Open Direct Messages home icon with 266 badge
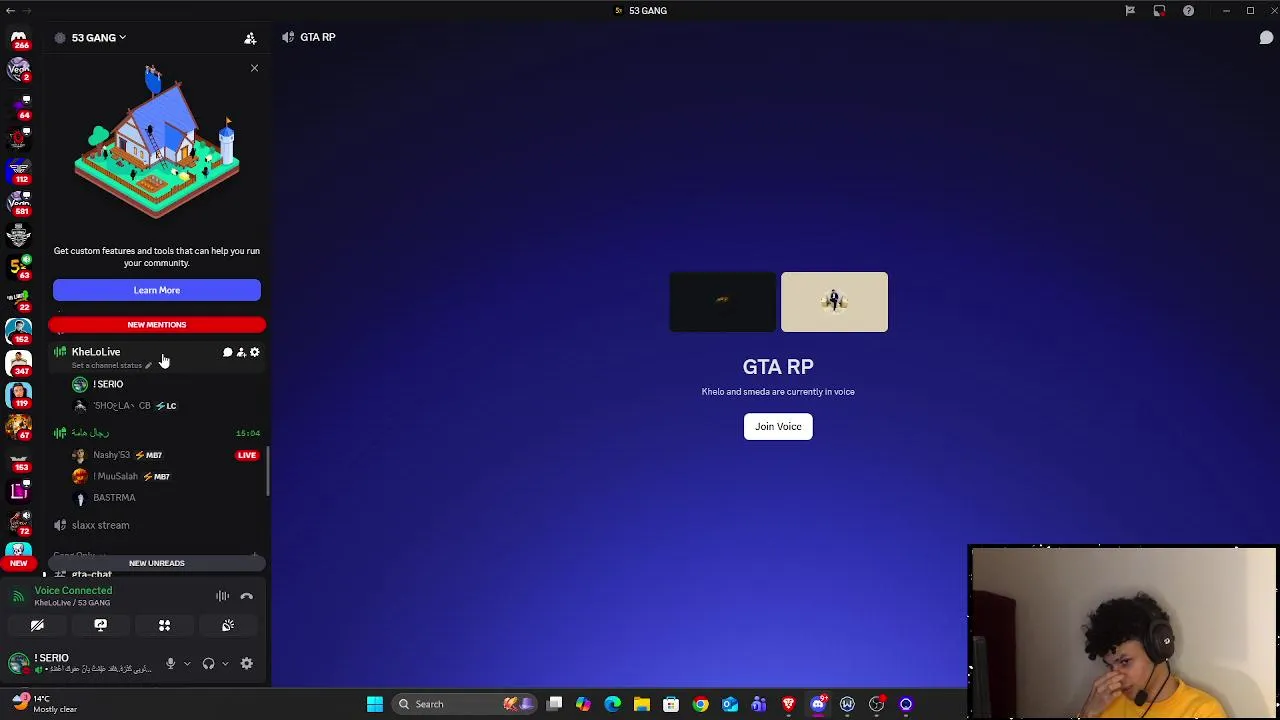The image size is (1280, 720). (18, 38)
